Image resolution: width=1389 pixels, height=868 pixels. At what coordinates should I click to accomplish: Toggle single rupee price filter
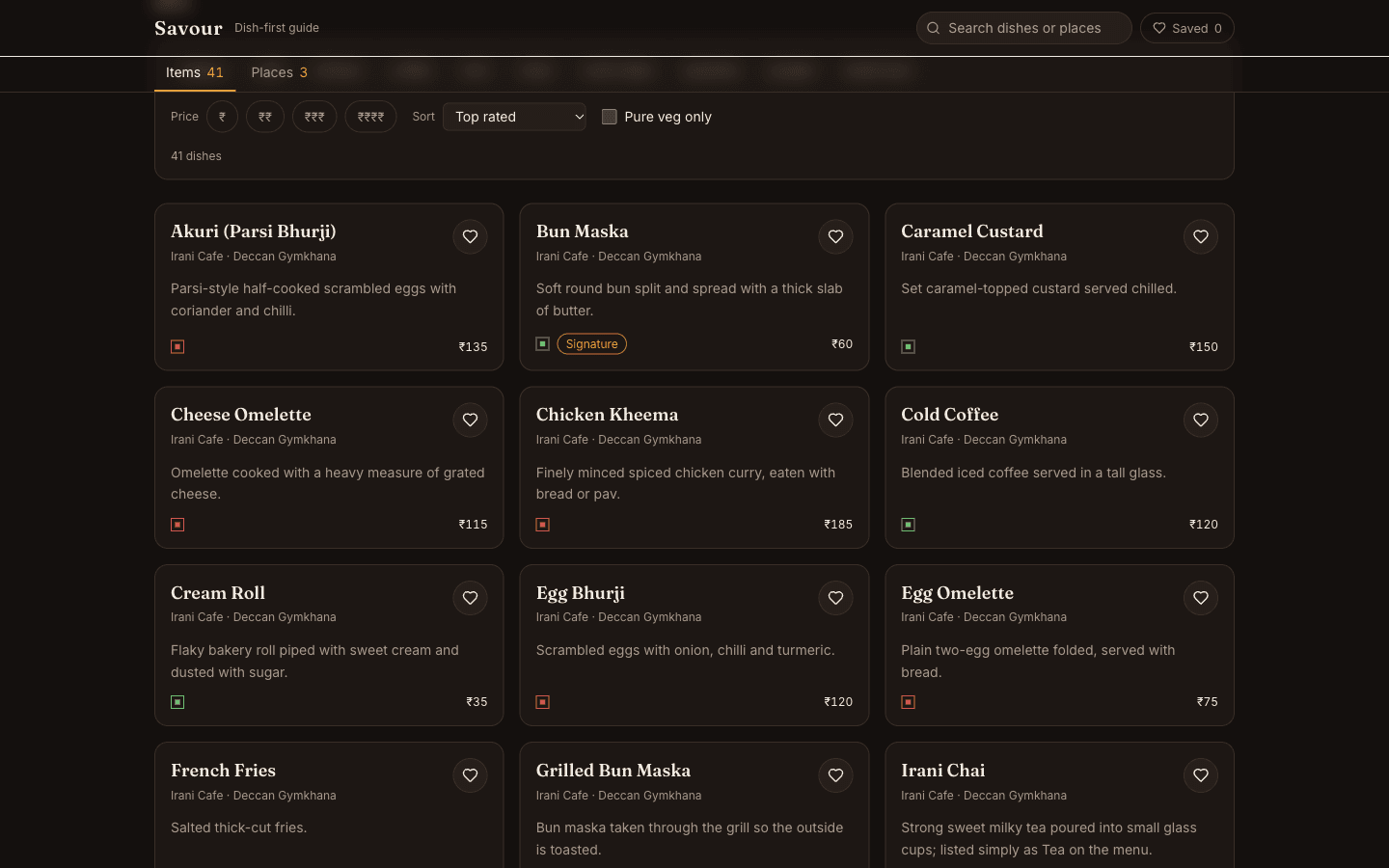(222, 117)
